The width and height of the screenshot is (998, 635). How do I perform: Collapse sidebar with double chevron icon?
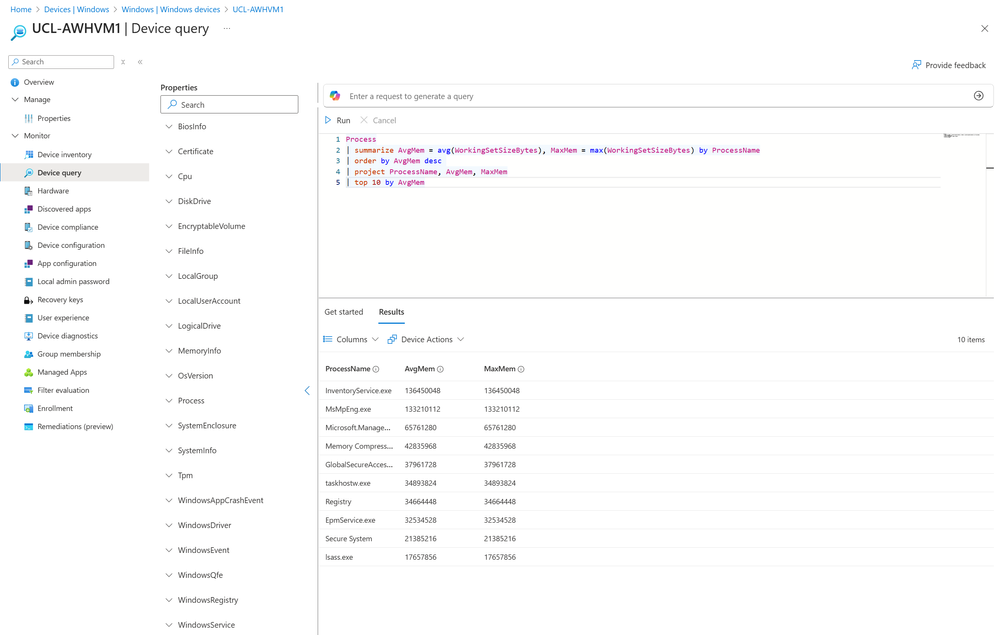140,62
